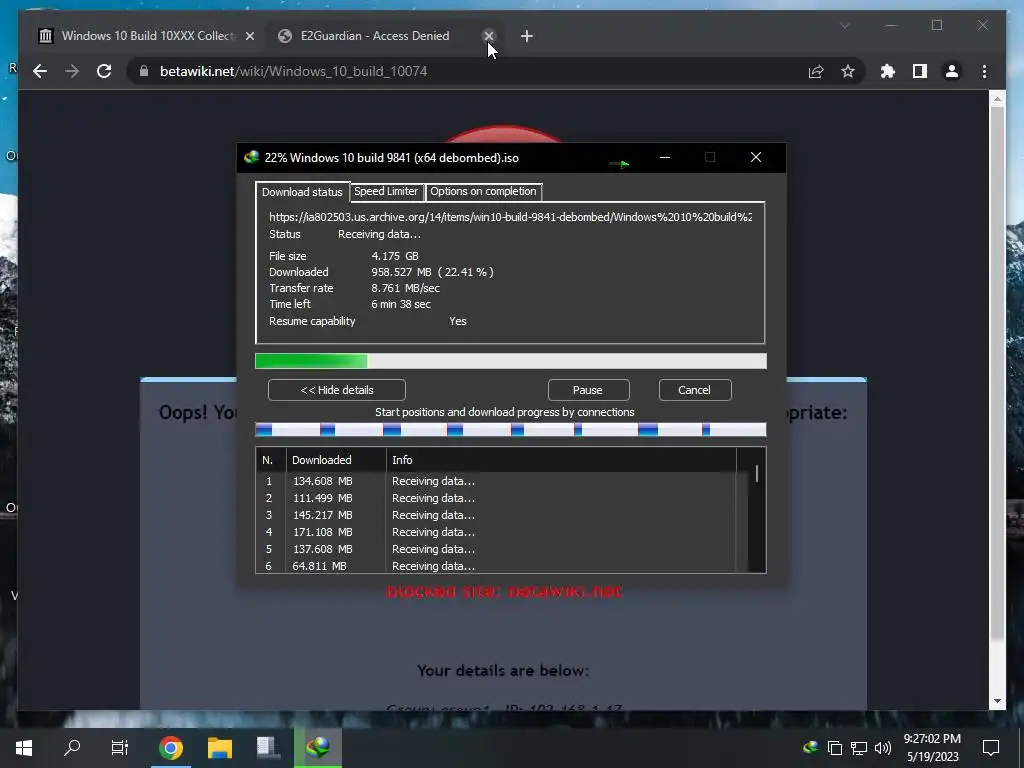The width and height of the screenshot is (1024, 768).
Task: Open the taskbar clock showing 9:27:02 PM
Action: (x=932, y=748)
